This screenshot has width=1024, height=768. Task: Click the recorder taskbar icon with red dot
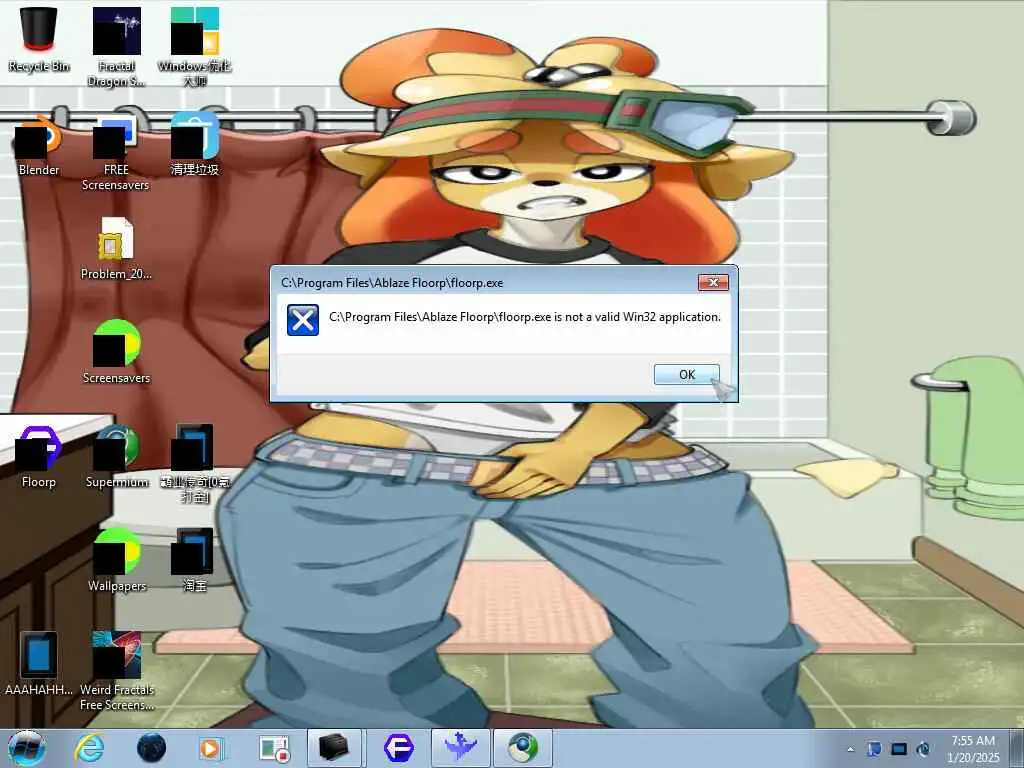click(x=274, y=748)
